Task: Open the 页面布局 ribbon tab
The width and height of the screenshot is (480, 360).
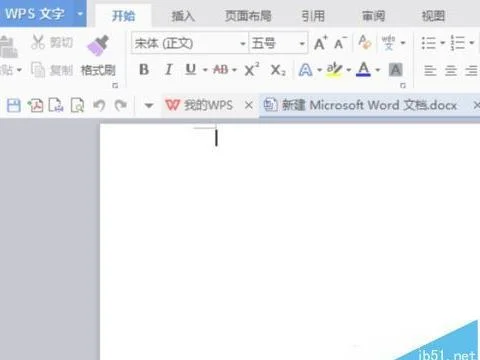Action: (x=248, y=16)
